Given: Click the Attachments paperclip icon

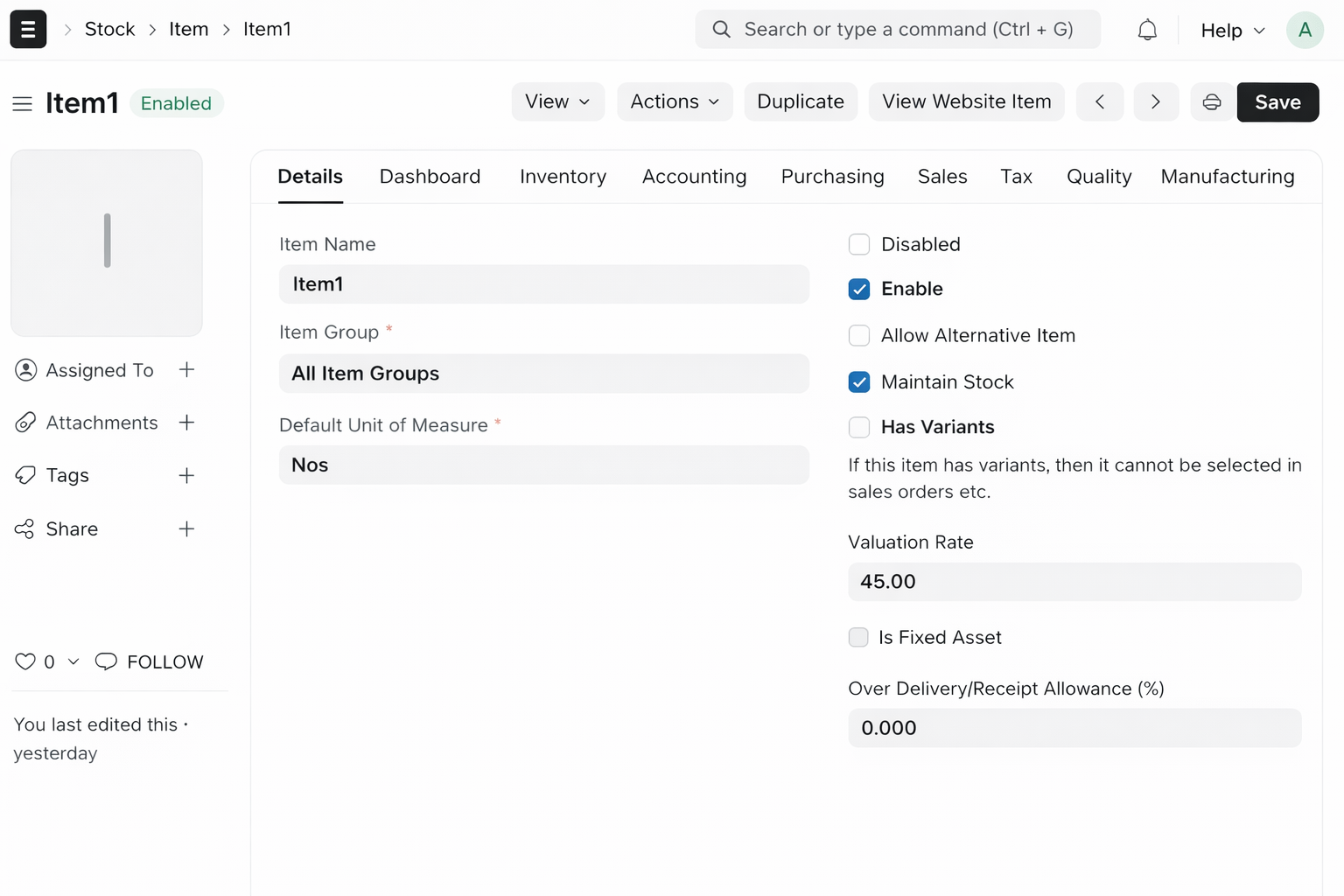Looking at the screenshot, I should (25, 423).
